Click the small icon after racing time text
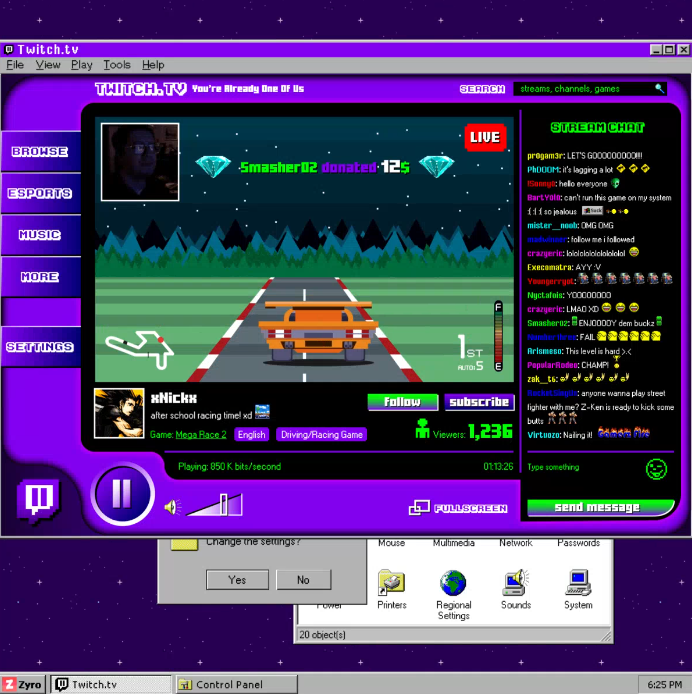This screenshot has height=694, width=692. click(262, 412)
